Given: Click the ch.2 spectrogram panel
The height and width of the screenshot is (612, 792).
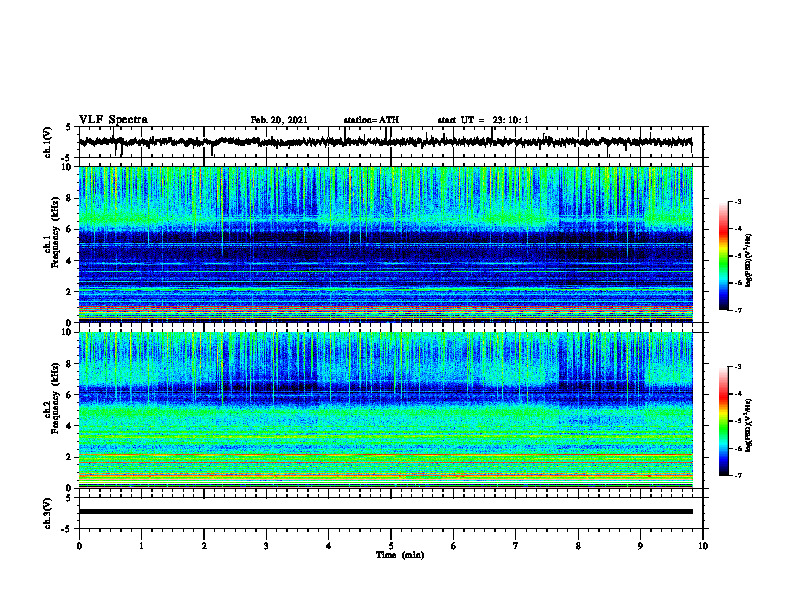Looking at the screenshot, I should point(385,410).
